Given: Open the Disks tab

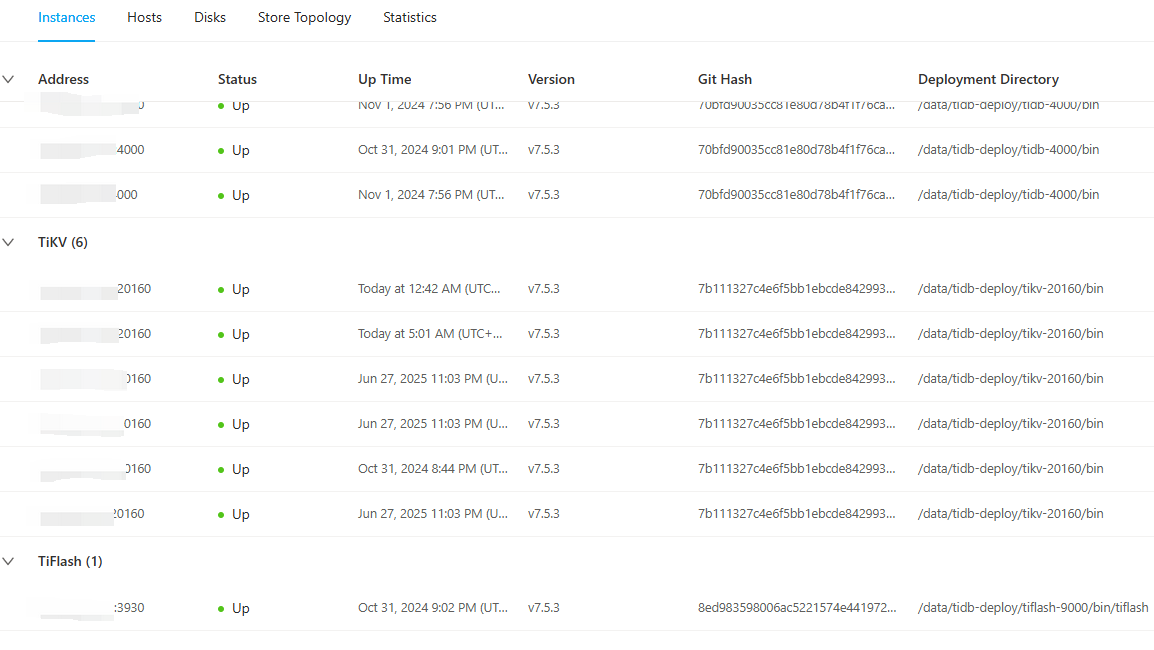Looking at the screenshot, I should click(x=210, y=17).
